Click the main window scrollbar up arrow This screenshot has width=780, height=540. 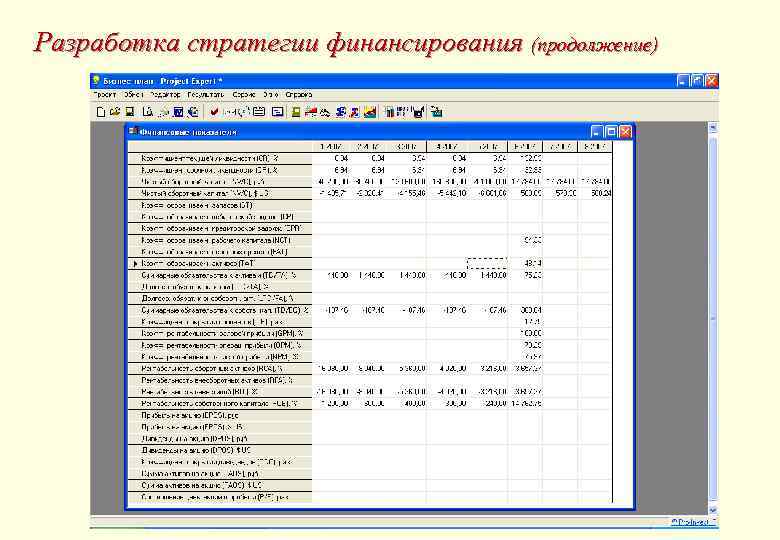pyautogui.click(x=713, y=128)
